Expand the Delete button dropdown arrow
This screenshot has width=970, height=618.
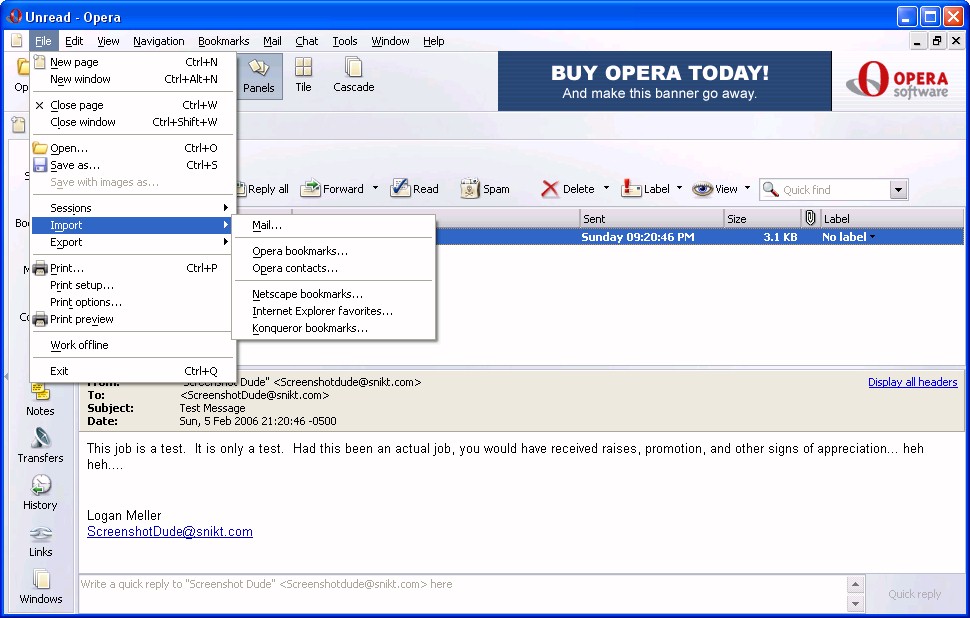[606, 189]
